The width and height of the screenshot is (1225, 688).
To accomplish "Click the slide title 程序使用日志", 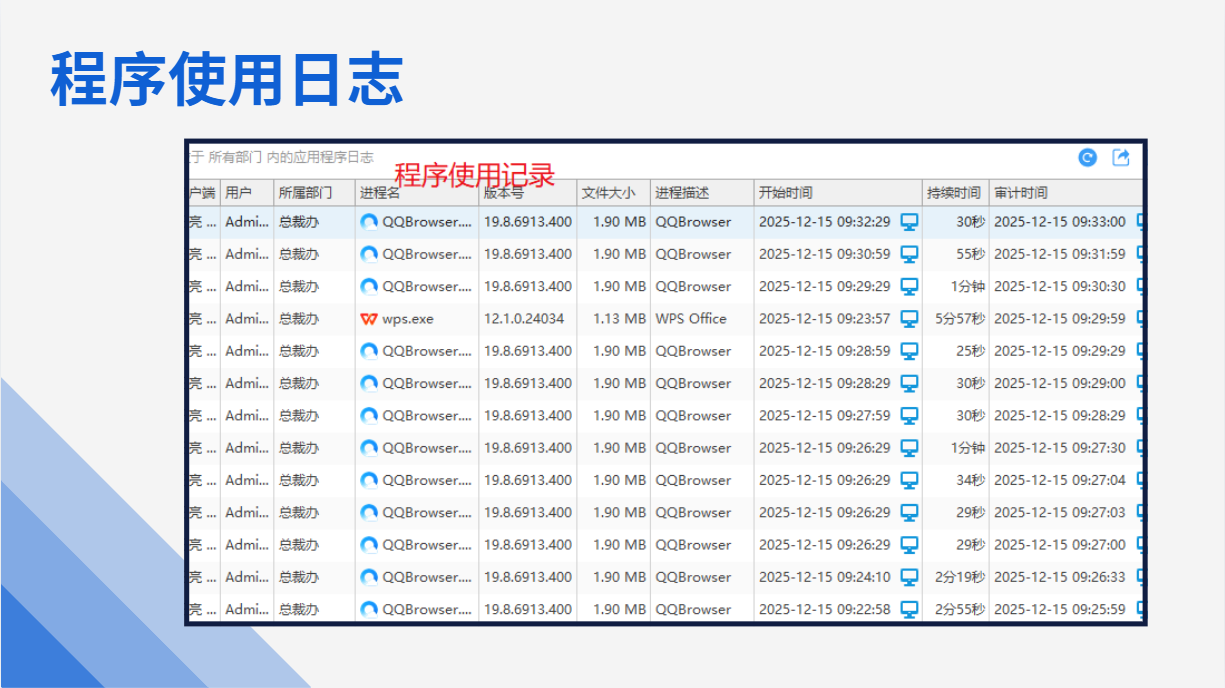I will (227, 79).
